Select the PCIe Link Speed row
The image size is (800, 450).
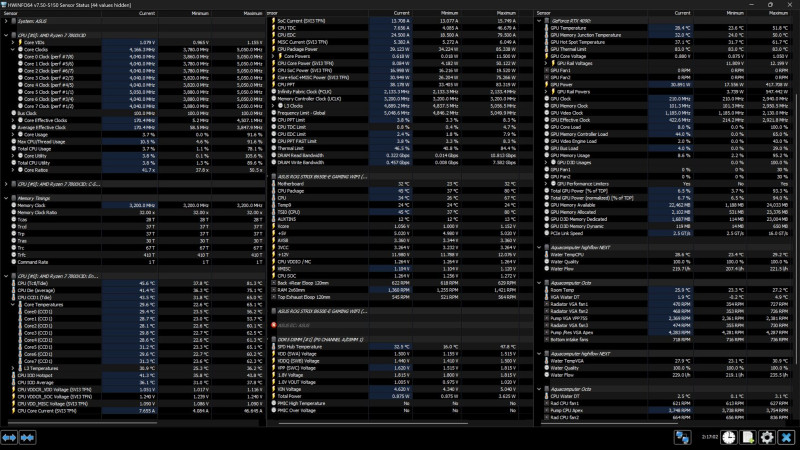667,233
